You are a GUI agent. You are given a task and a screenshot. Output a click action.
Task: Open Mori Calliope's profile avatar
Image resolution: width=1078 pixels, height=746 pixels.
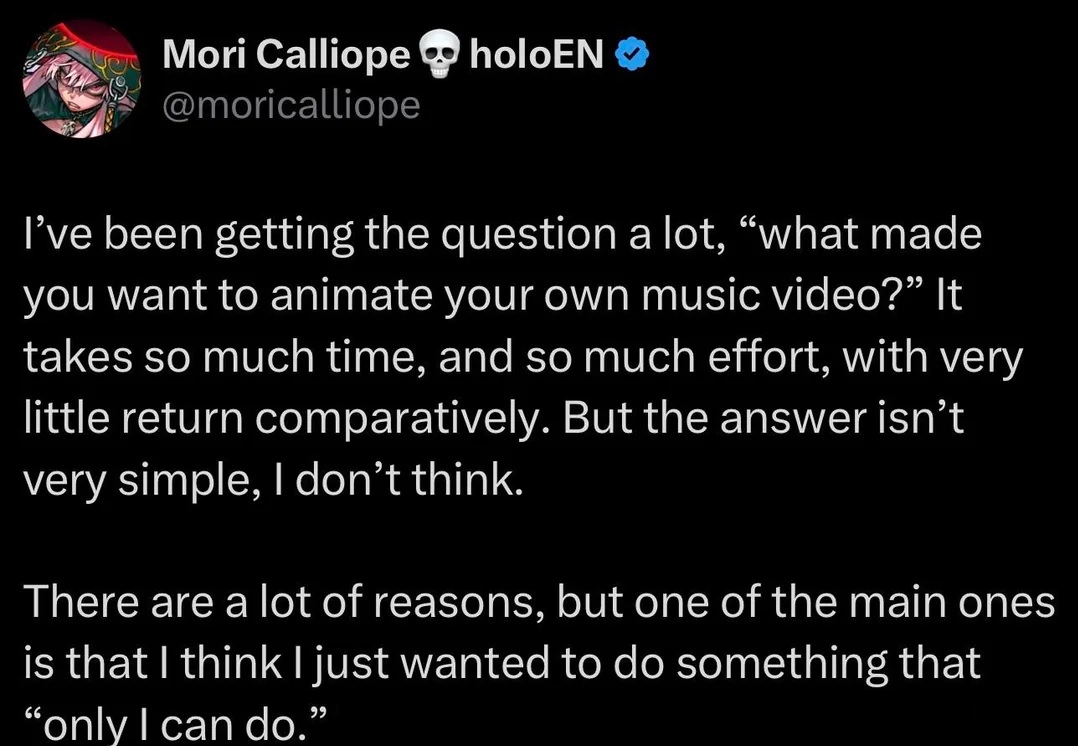click(82, 79)
